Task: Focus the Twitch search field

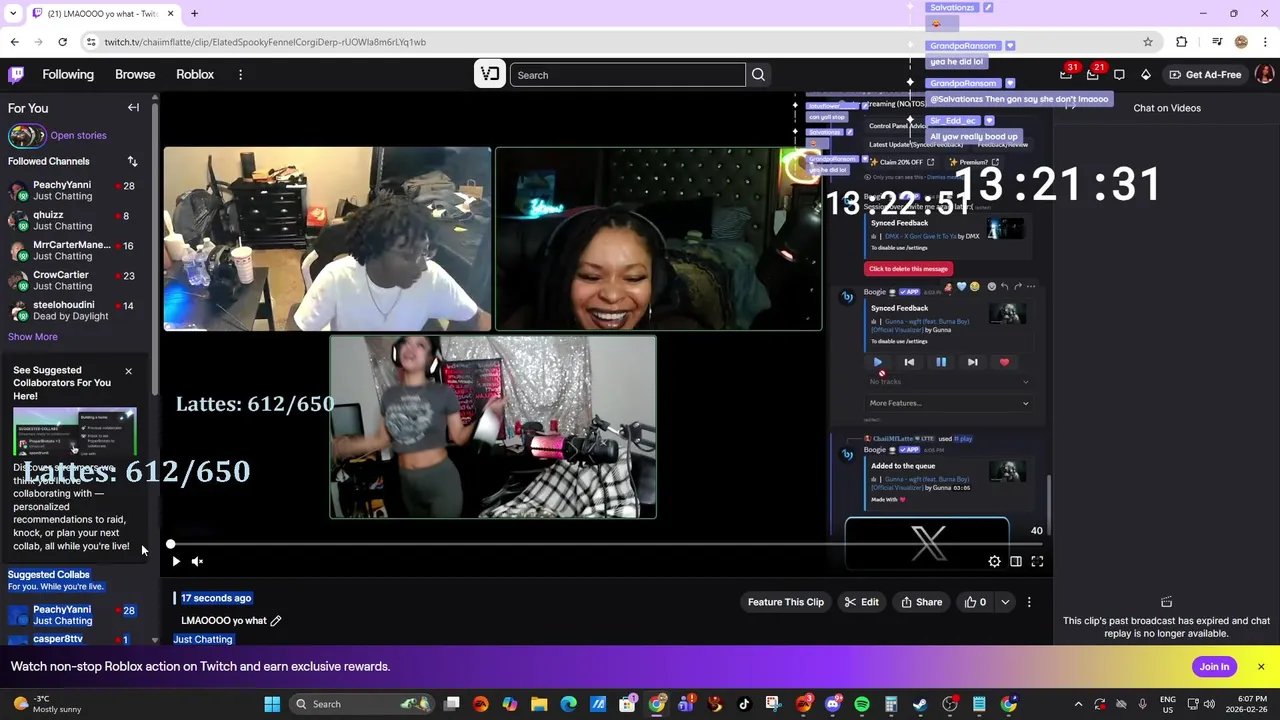Action: [x=628, y=75]
